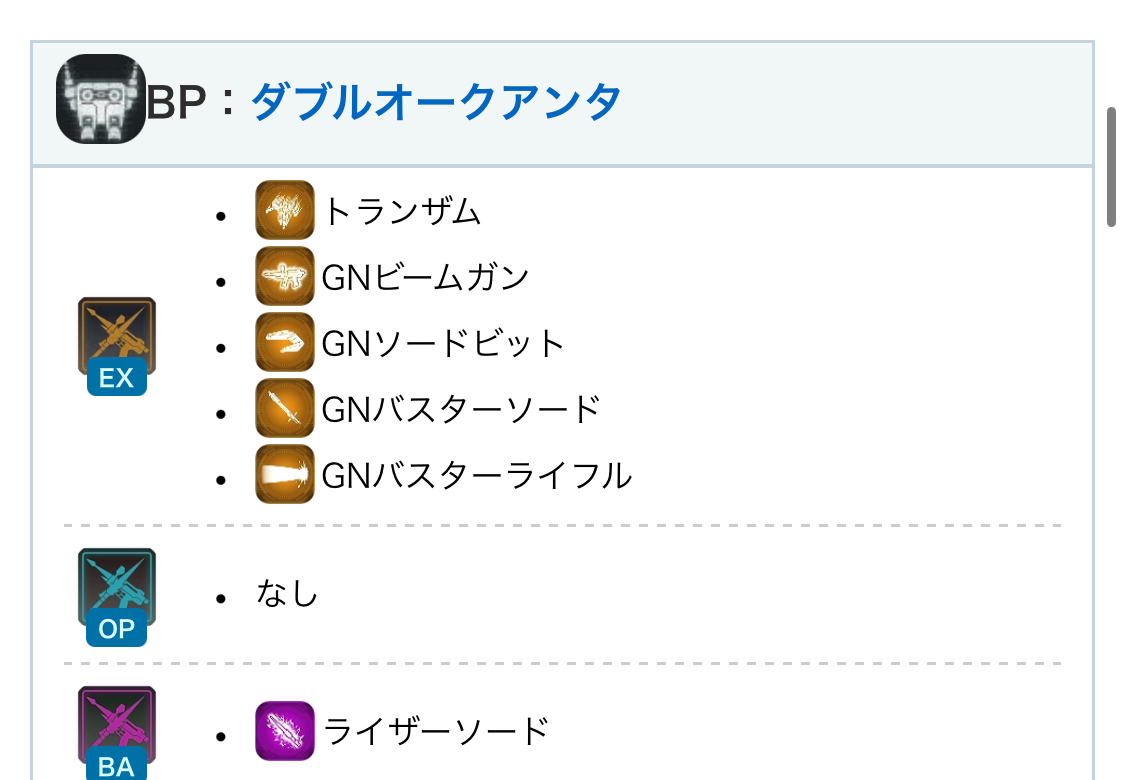Select the GNビームガン text label
Screen dimensions: 1125x780
(425, 277)
